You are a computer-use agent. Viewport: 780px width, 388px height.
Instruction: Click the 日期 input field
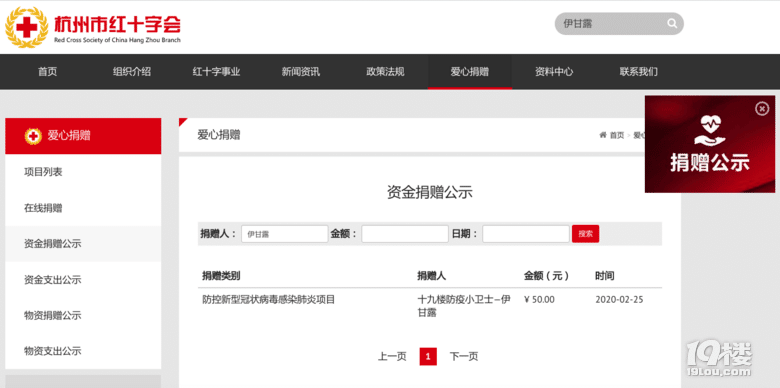click(x=526, y=234)
